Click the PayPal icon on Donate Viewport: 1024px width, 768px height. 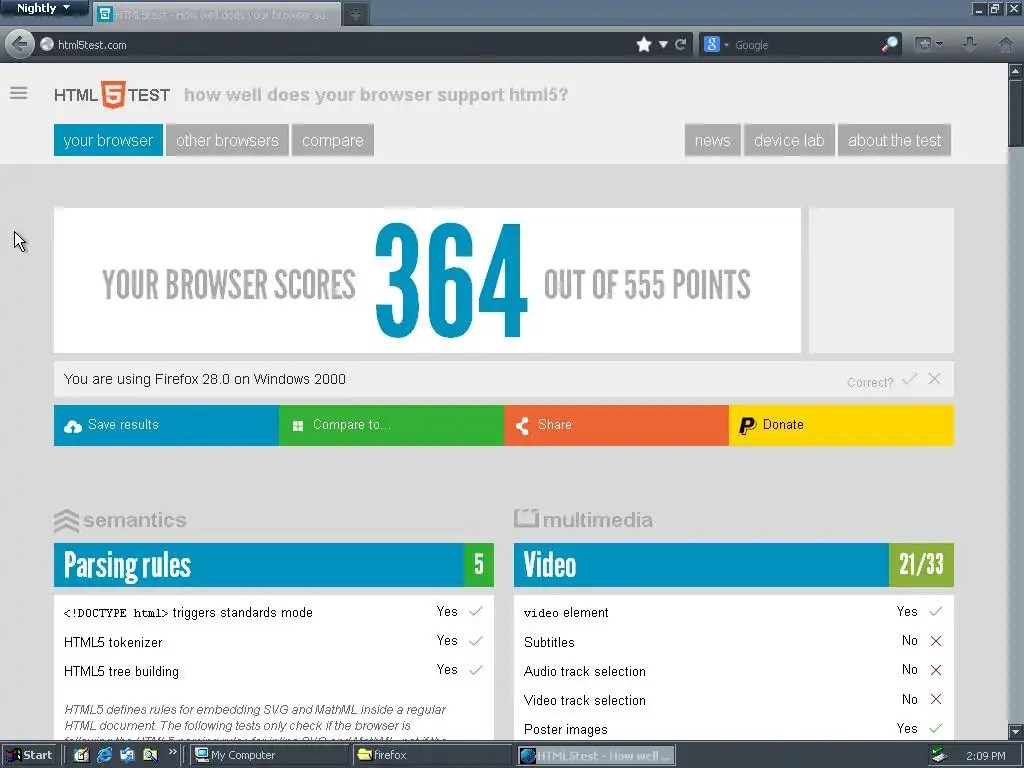pyautogui.click(x=747, y=426)
